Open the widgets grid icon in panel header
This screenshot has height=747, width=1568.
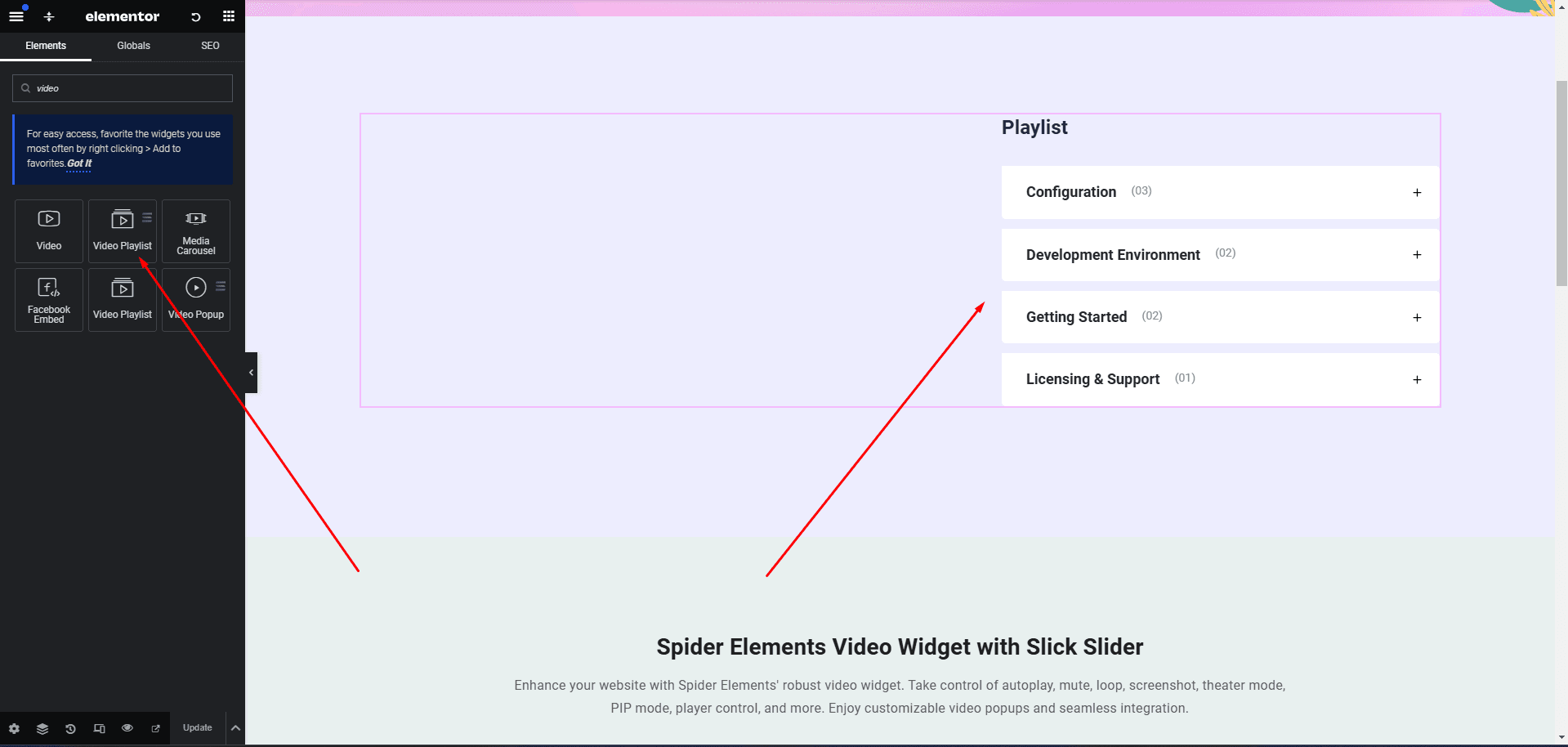(x=229, y=16)
